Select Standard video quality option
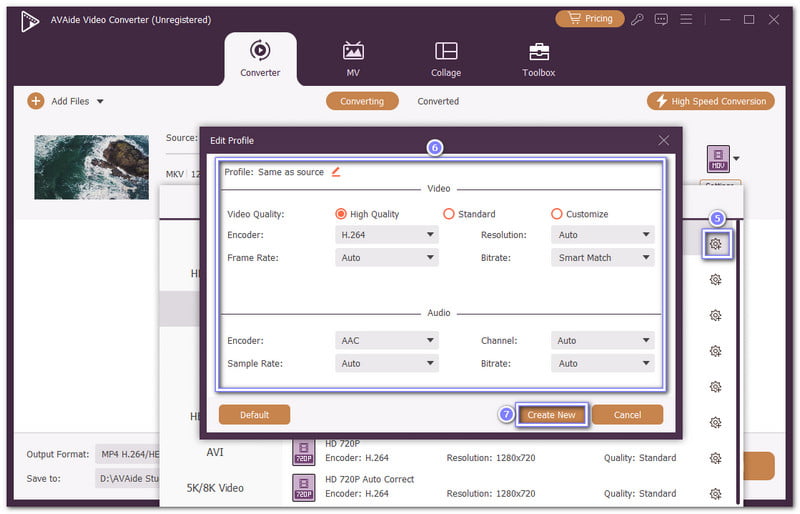 click(469, 214)
